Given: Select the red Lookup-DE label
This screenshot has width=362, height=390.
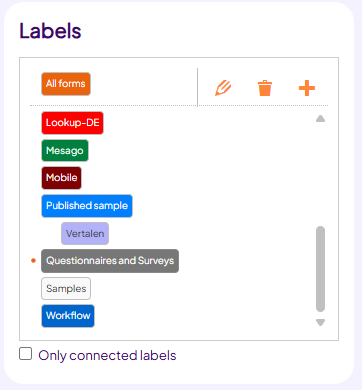Looking at the screenshot, I should [72, 123].
